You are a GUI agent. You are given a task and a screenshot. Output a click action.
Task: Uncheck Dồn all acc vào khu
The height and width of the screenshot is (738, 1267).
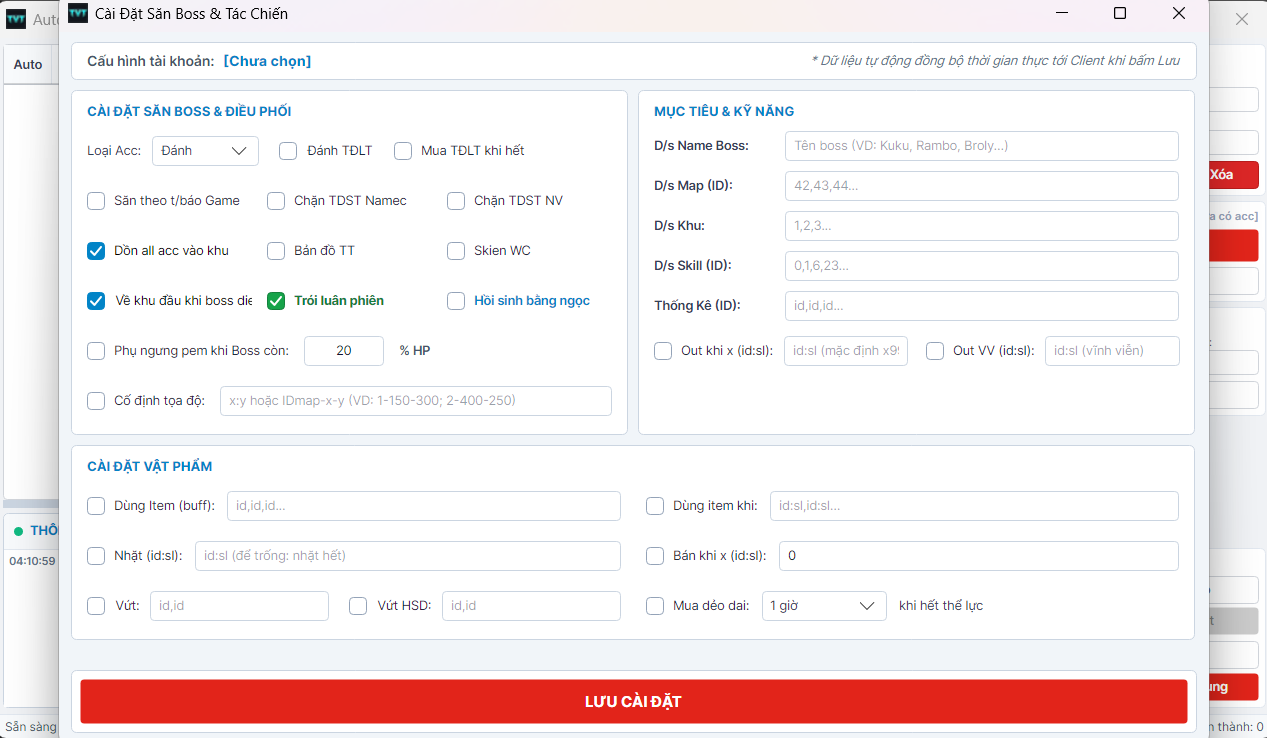[x=96, y=251]
